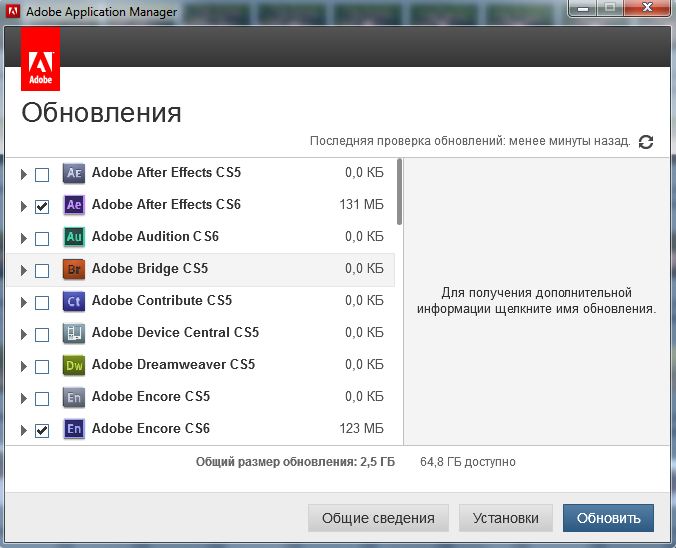
Task: Expand the Adobe Encore CS6 row
Action: tap(24, 430)
